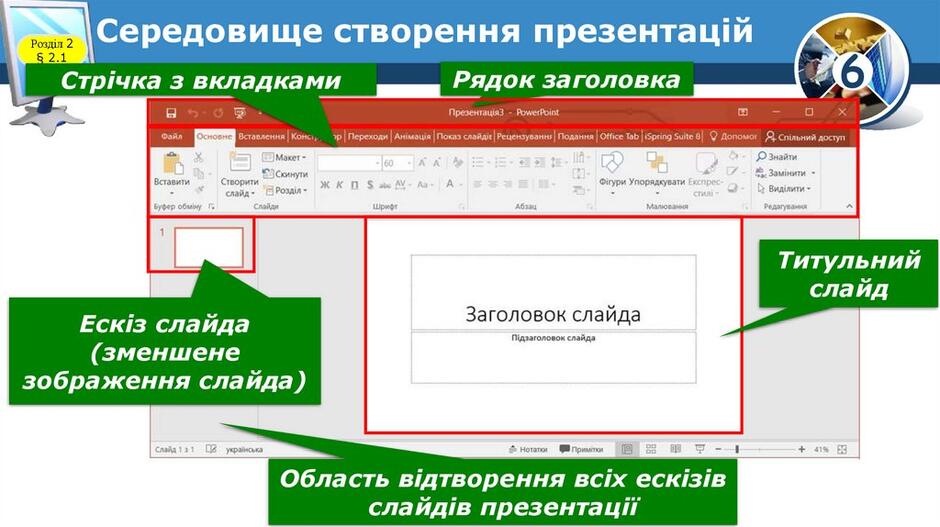Click the bulleted list icon
Image resolution: width=940 pixels, height=527 pixels.
[x=480, y=162]
